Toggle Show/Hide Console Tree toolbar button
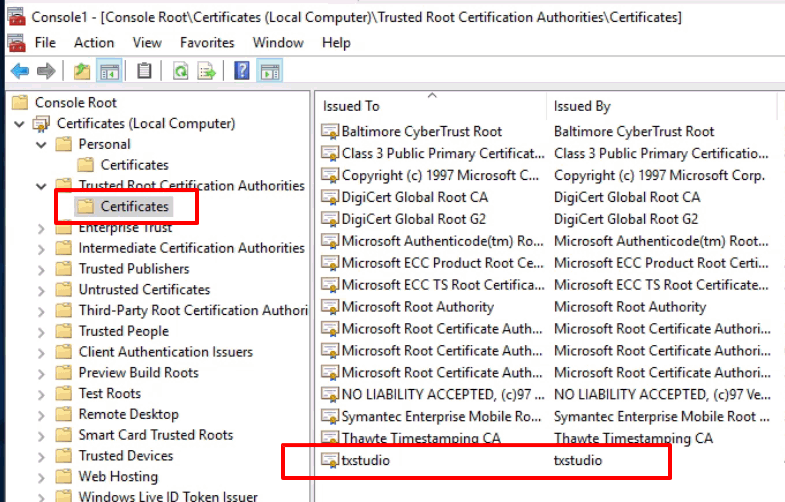 click(x=109, y=71)
